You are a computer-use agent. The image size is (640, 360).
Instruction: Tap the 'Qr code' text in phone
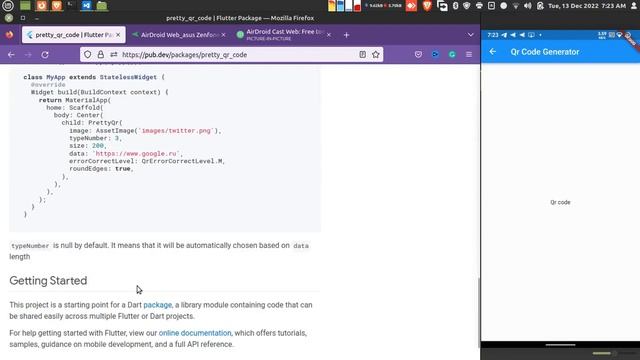coord(560,202)
